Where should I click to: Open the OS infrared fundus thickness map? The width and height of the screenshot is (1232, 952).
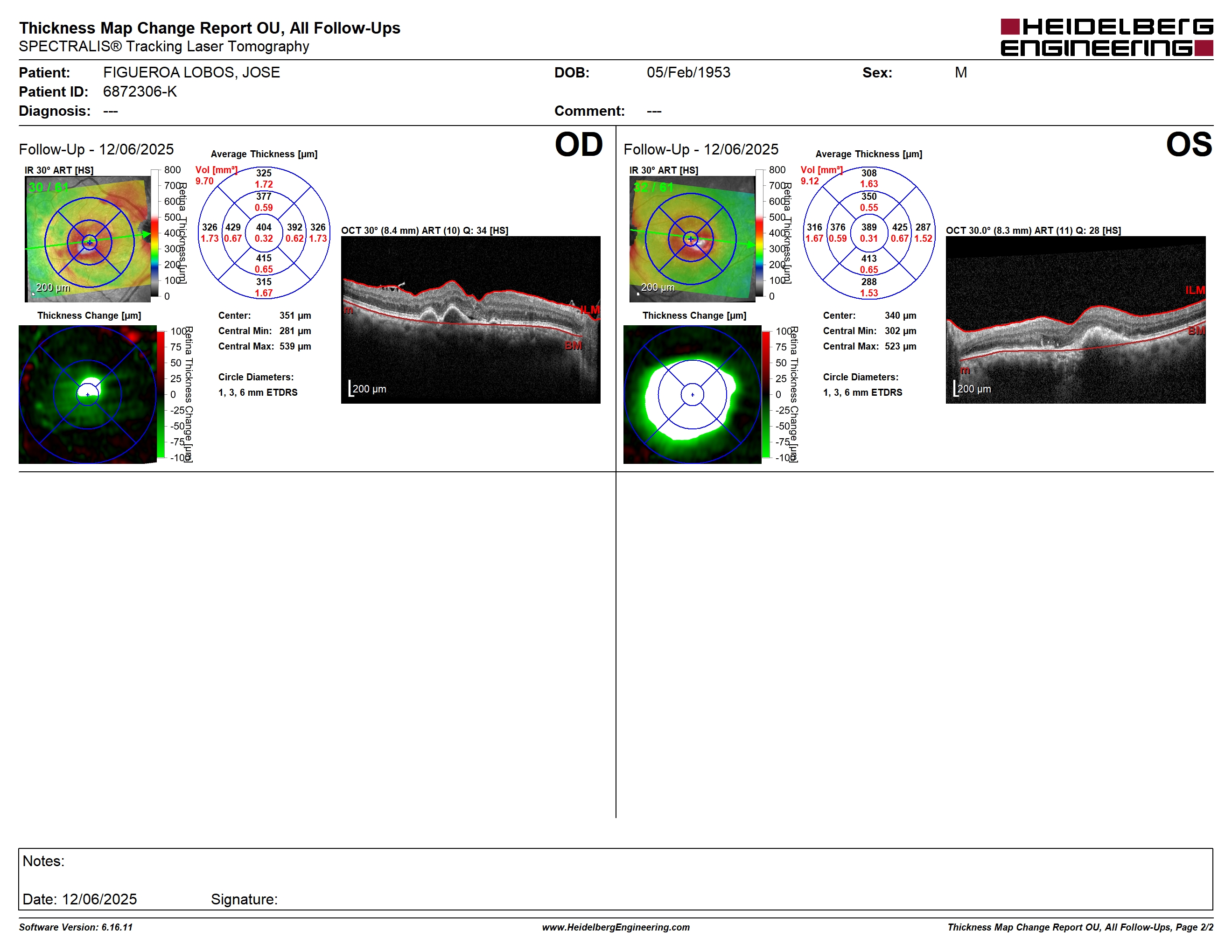click(692, 239)
